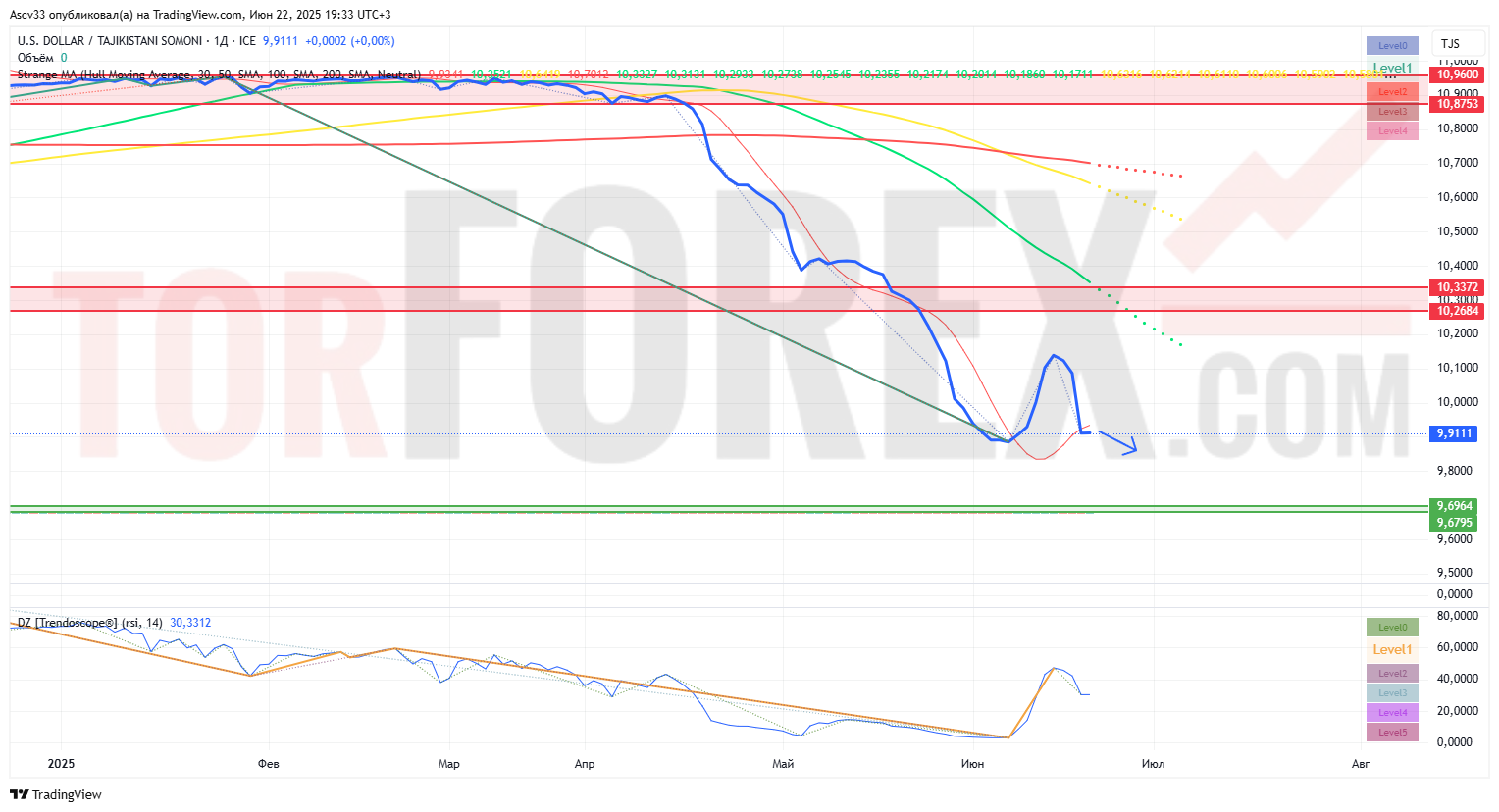
Task: Click the DZ Trendoscope RSI indicator title
Action: [x=89, y=623]
